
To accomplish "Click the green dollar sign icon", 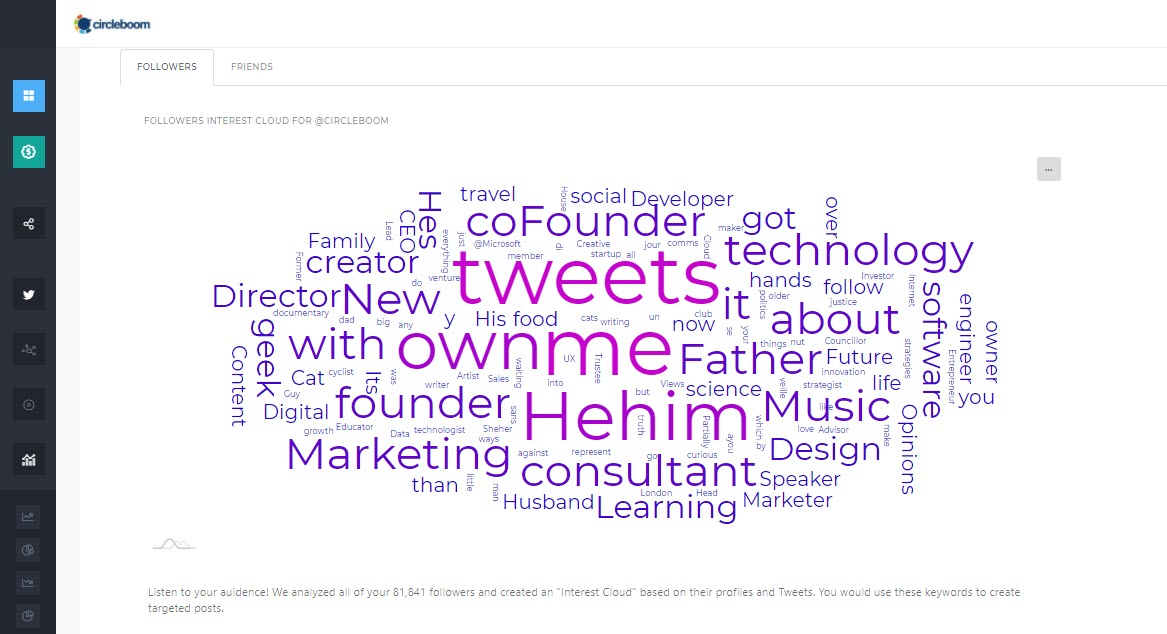I will (28, 152).
